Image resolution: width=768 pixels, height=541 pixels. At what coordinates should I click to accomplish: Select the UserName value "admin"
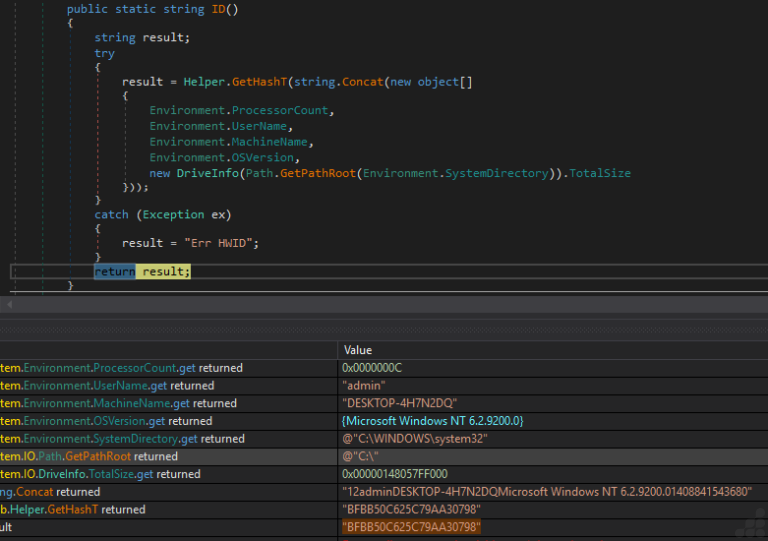tap(363, 386)
